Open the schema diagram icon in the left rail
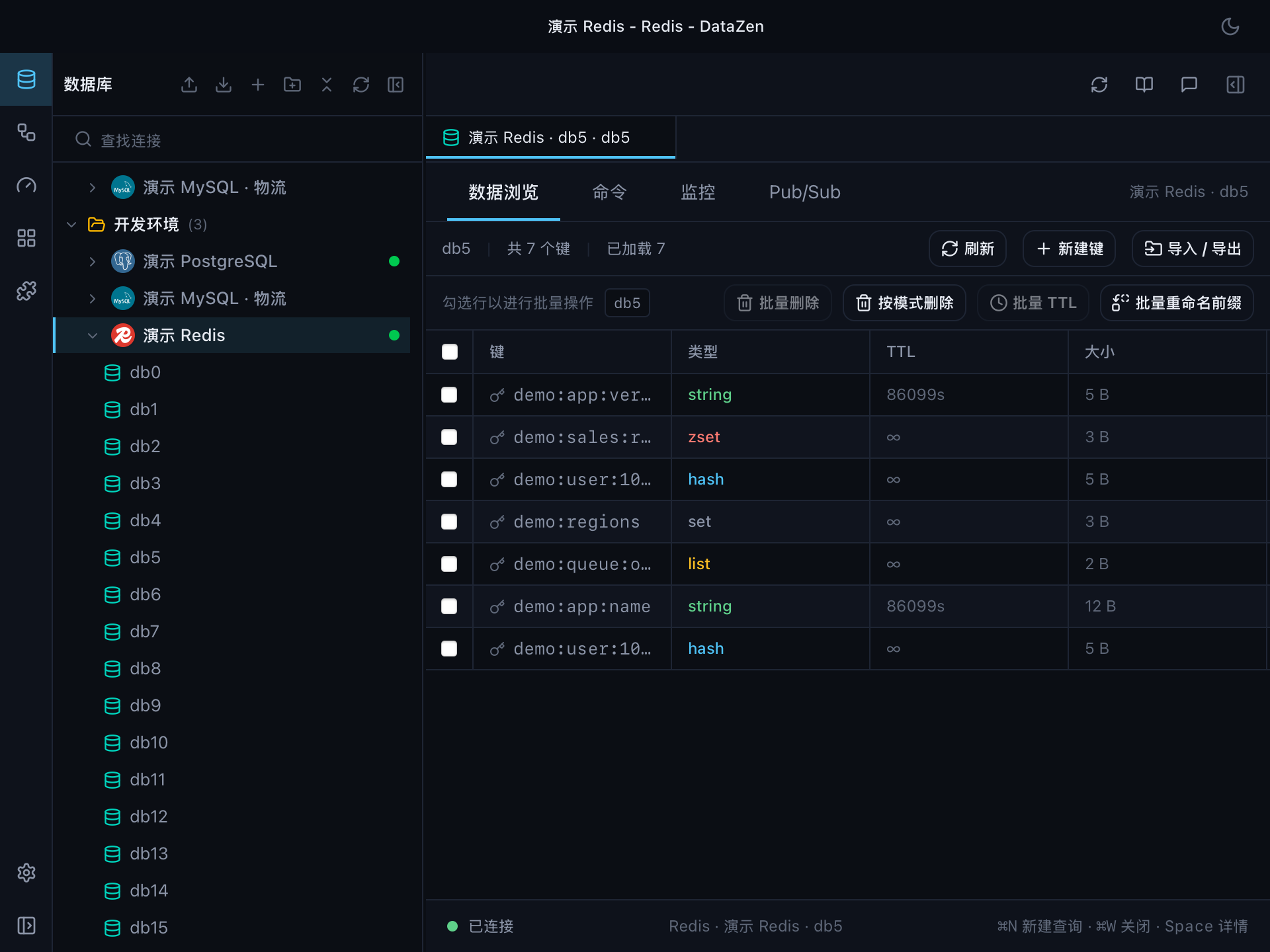 [x=26, y=132]
